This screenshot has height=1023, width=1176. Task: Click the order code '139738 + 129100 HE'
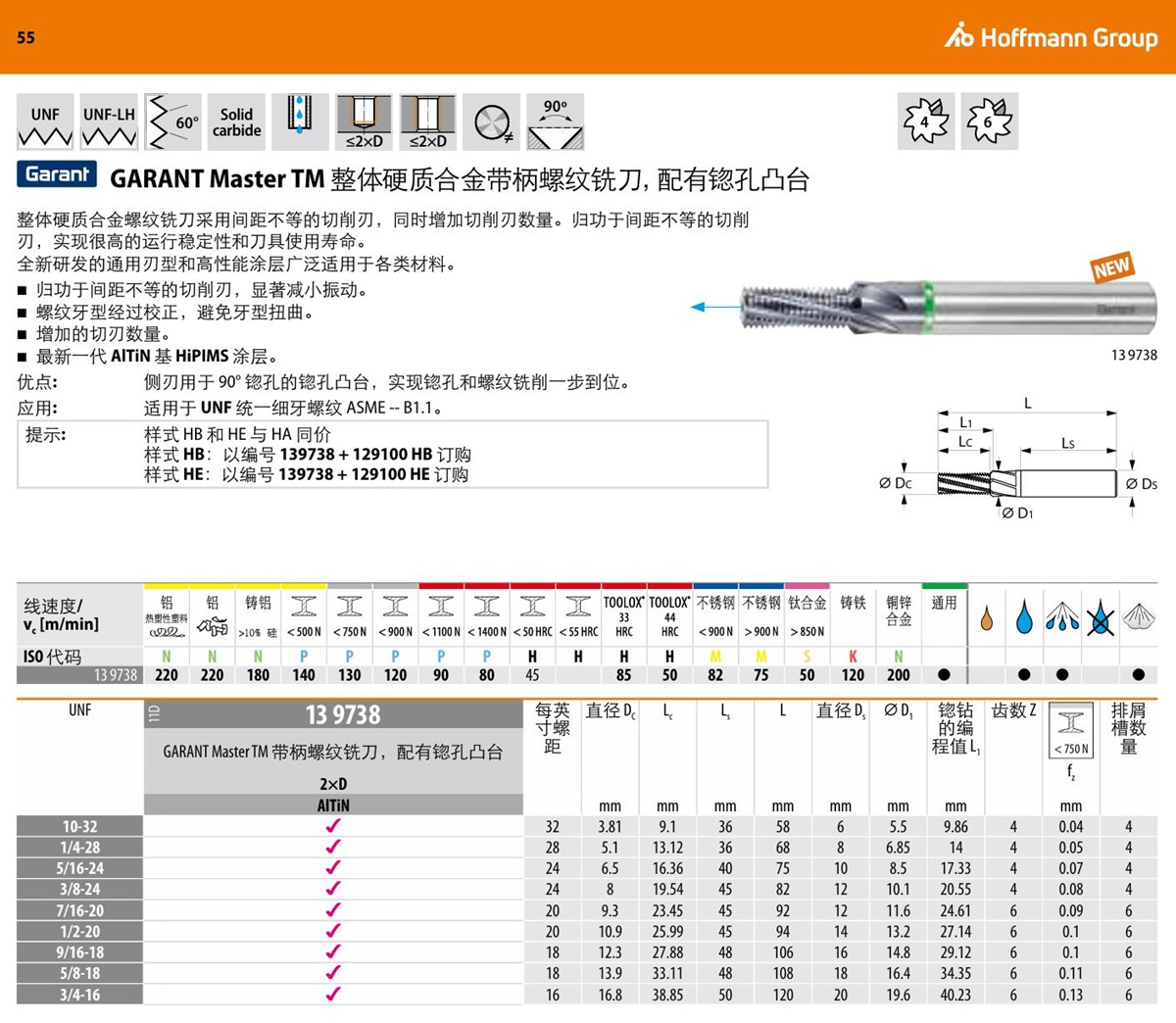(354, 474)
